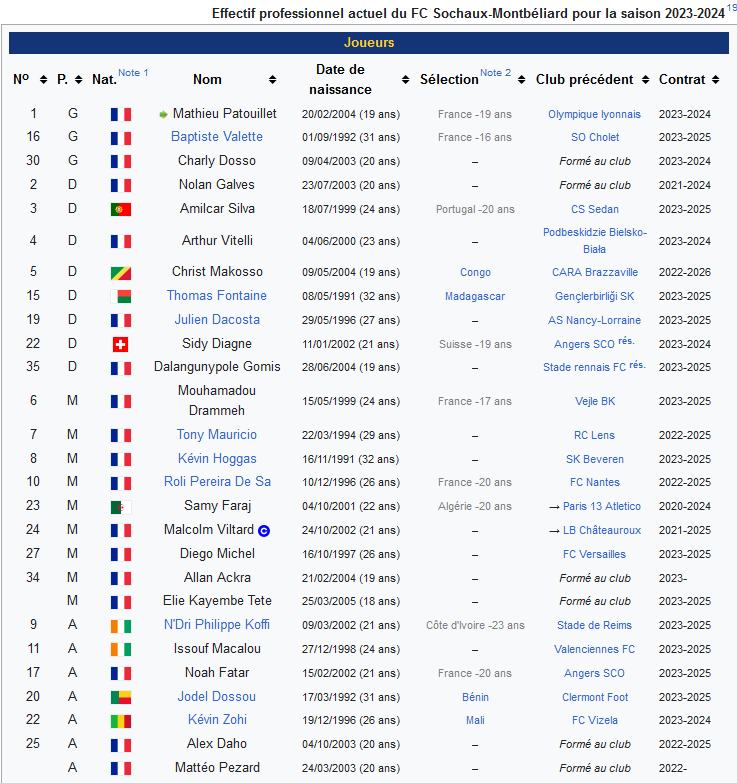
Task: Open Stade rennais FC club link
Action: (x=584, y=368)
